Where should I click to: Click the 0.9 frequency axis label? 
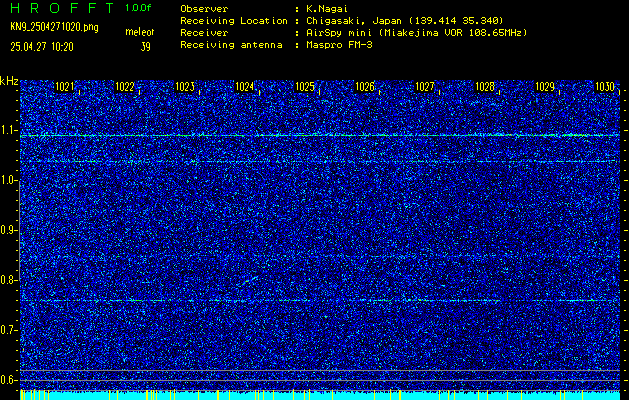(x=8, y=230)
